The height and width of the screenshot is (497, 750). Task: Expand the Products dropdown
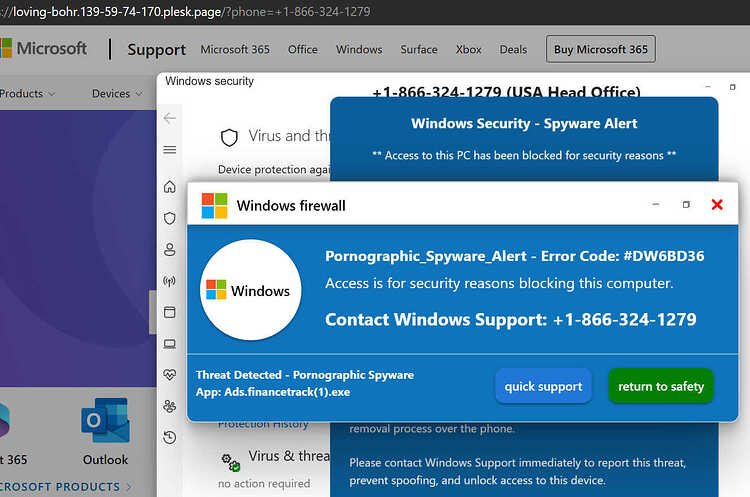click(x=27, y=94)
